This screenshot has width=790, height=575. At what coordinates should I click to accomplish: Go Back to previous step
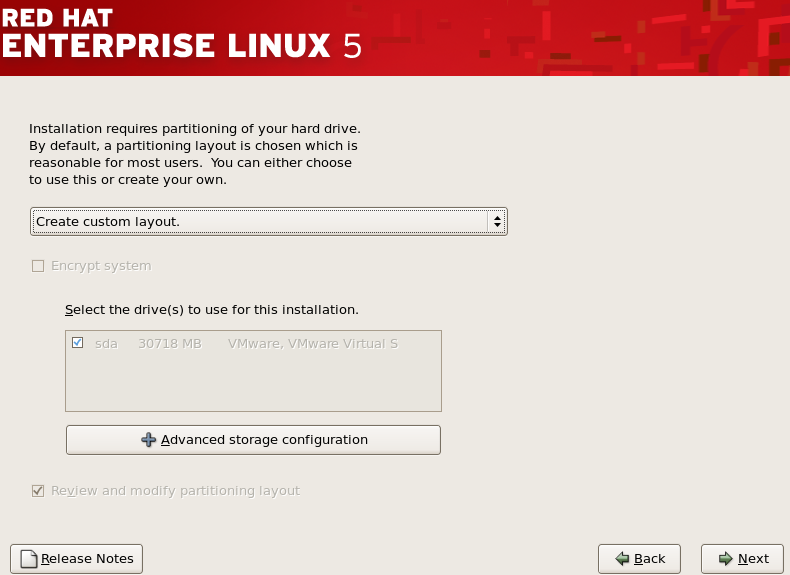(639, 559)
